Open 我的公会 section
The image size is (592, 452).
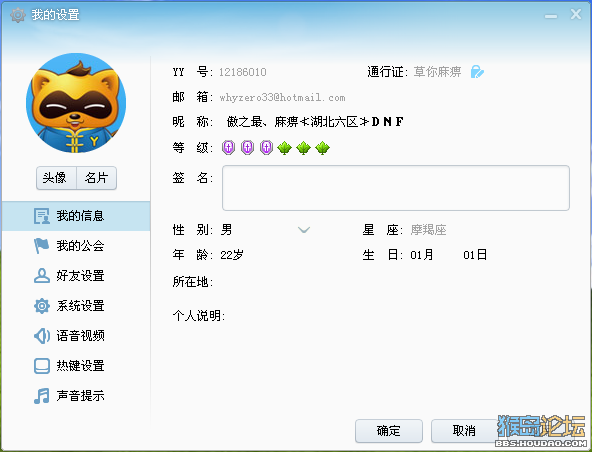(x=76, y=246)
